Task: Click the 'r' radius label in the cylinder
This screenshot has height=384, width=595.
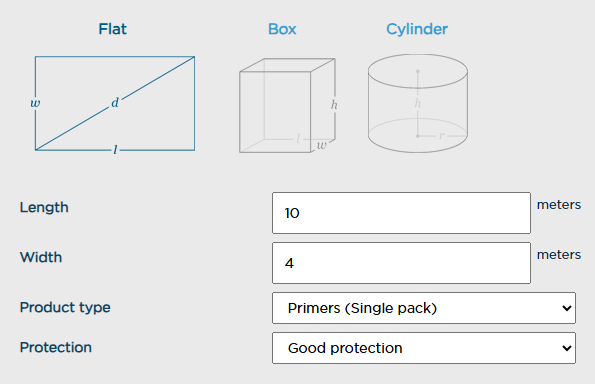Action: (x=441, y=135)
